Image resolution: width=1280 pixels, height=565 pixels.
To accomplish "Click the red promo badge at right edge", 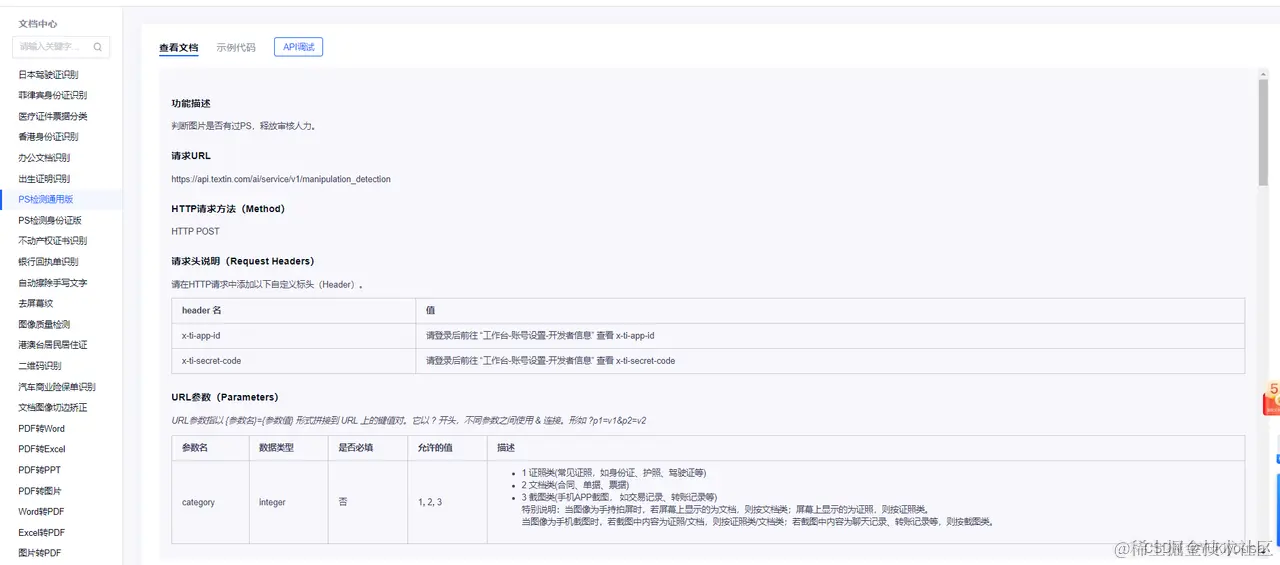I will pyautogui.click(x=1272, y=398).
